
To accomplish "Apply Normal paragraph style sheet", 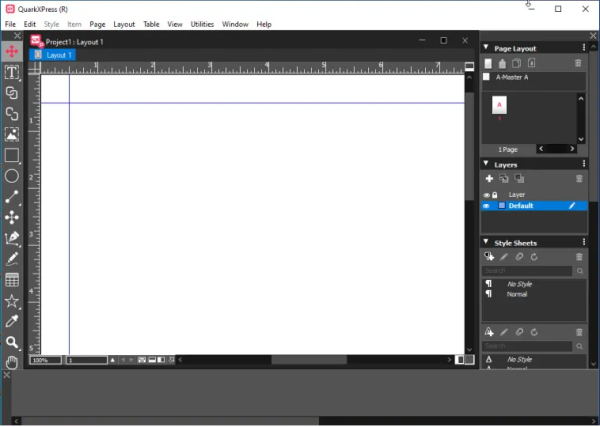I will click(x=517, y=294).
